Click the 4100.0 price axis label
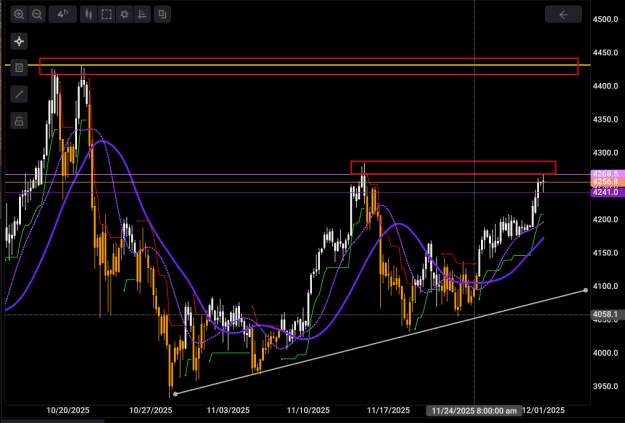Screen dimensions: 625x423 pos(605,286)
